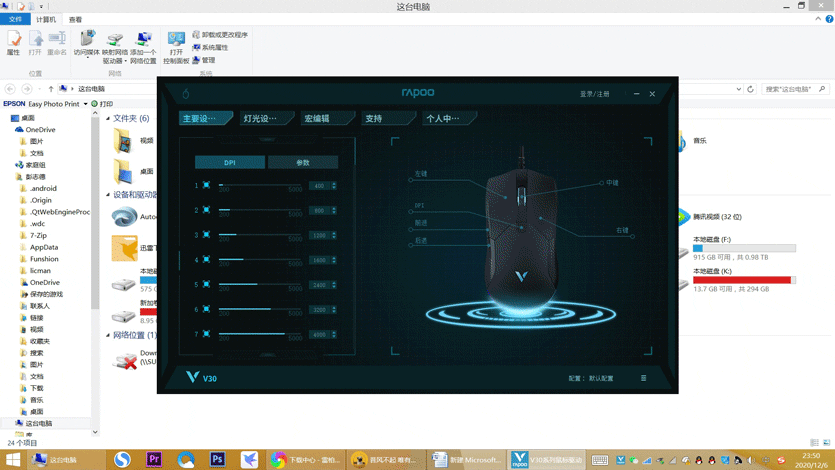The width and height of the screenshot is (835, 470).
Task: Select the 右键 button label on mouse diagram
Action: [622, 230]
